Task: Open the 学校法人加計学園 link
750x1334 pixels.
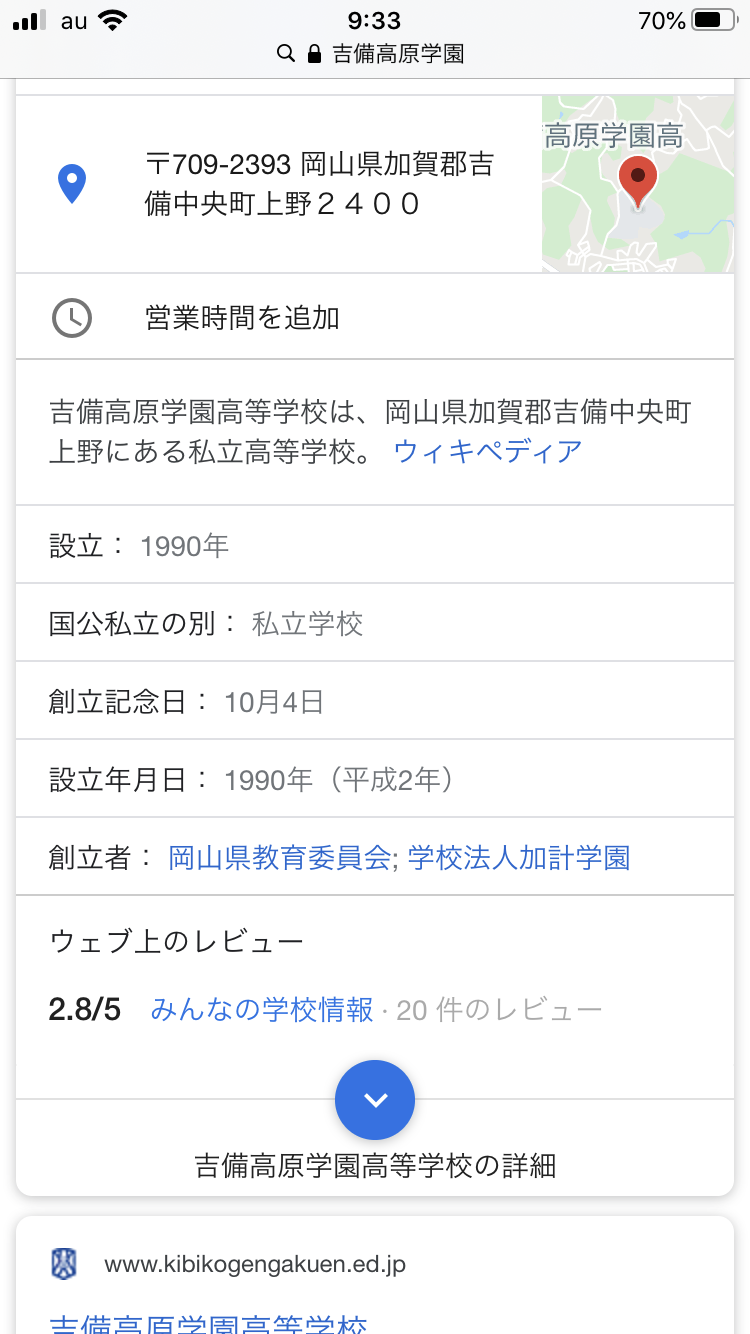Action: click(x=519, y=858)
